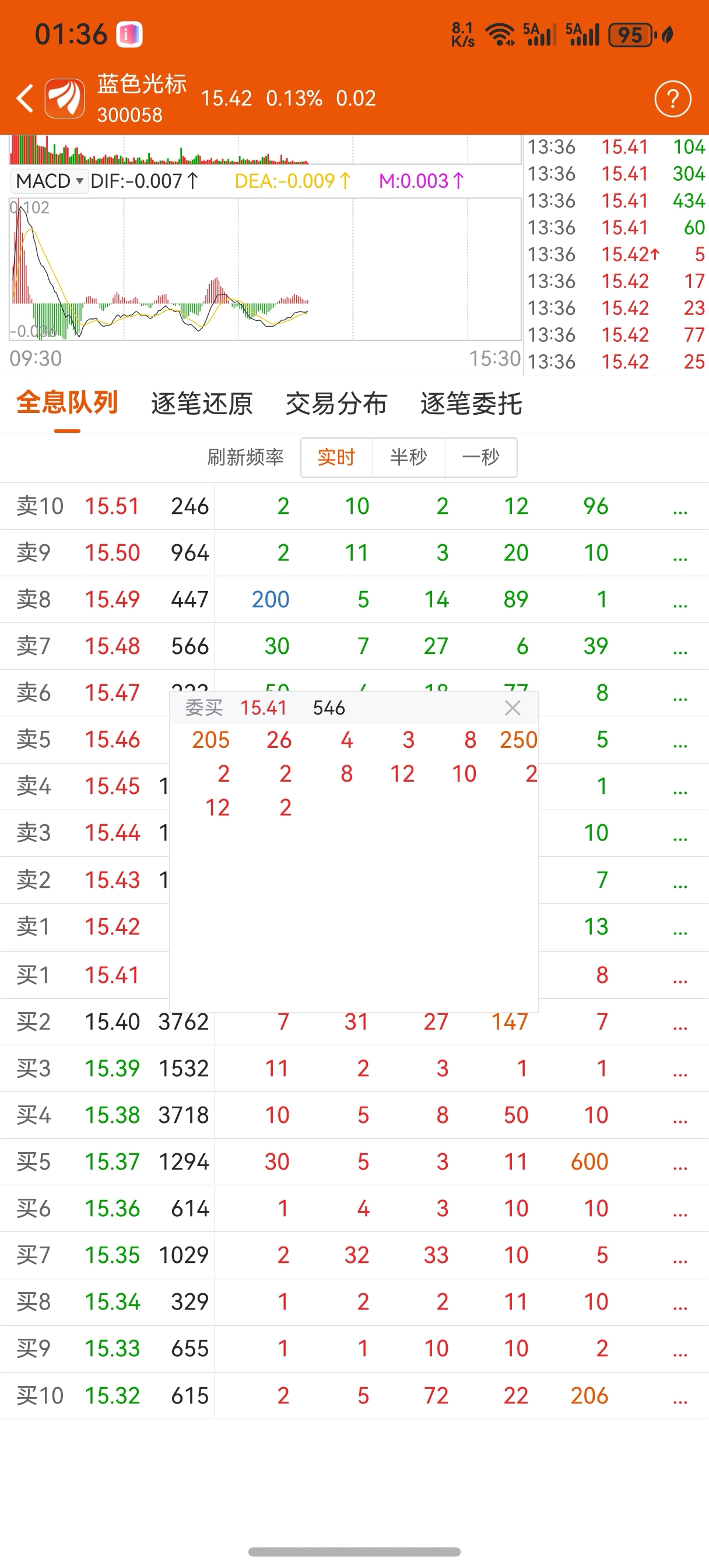
Task: Tap the MACD chart area
Action: (x=265, y=268)
